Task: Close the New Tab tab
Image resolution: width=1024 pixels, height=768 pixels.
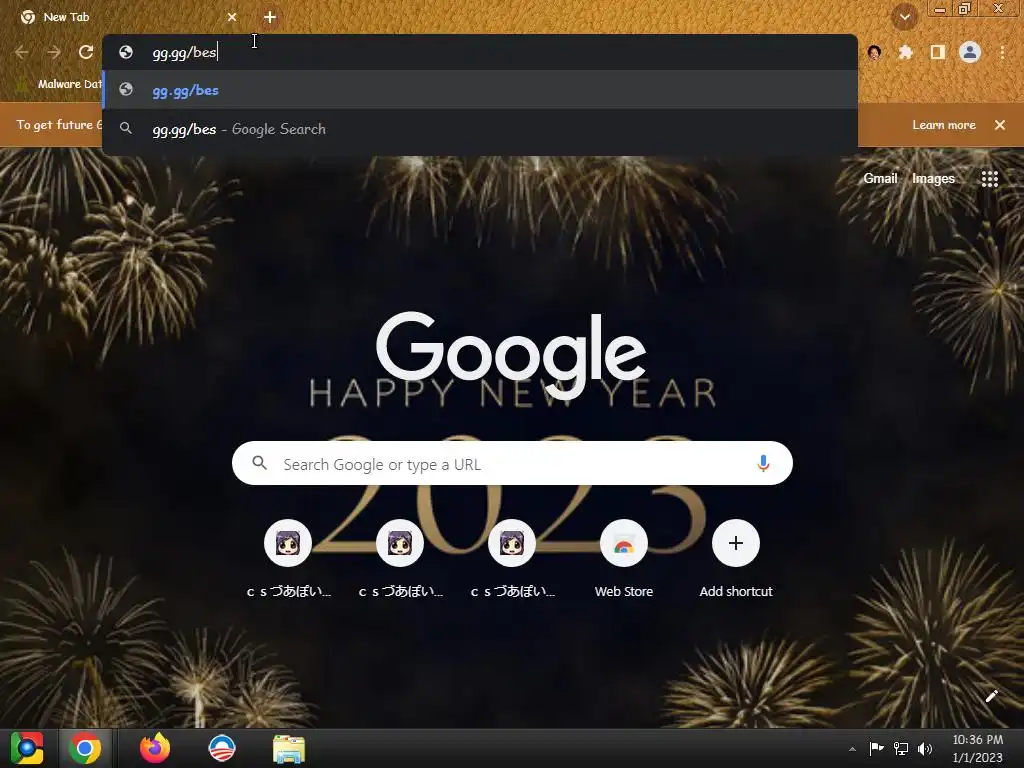Action: click(232, 18)
